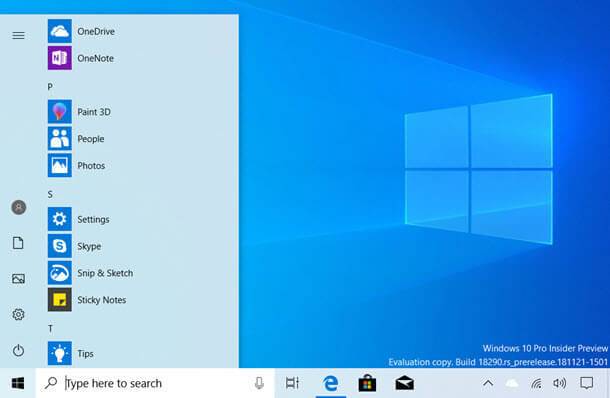The width and height of the screenshot is (610, 398).
Task: Click the Paint 3D text label
Action: pyautogui.click(x=94, y=112)
